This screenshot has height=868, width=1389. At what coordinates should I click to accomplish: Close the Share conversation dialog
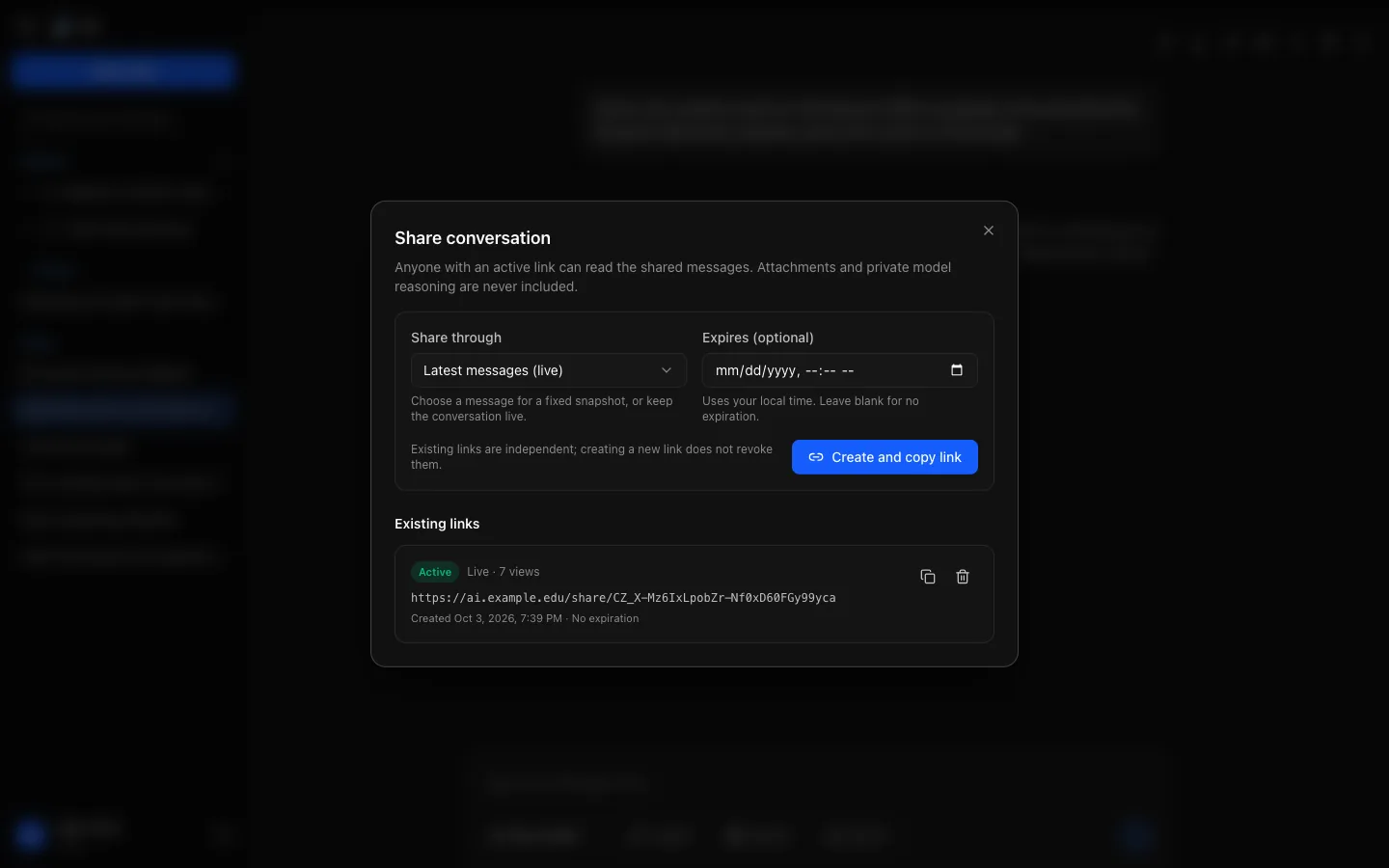989,231
